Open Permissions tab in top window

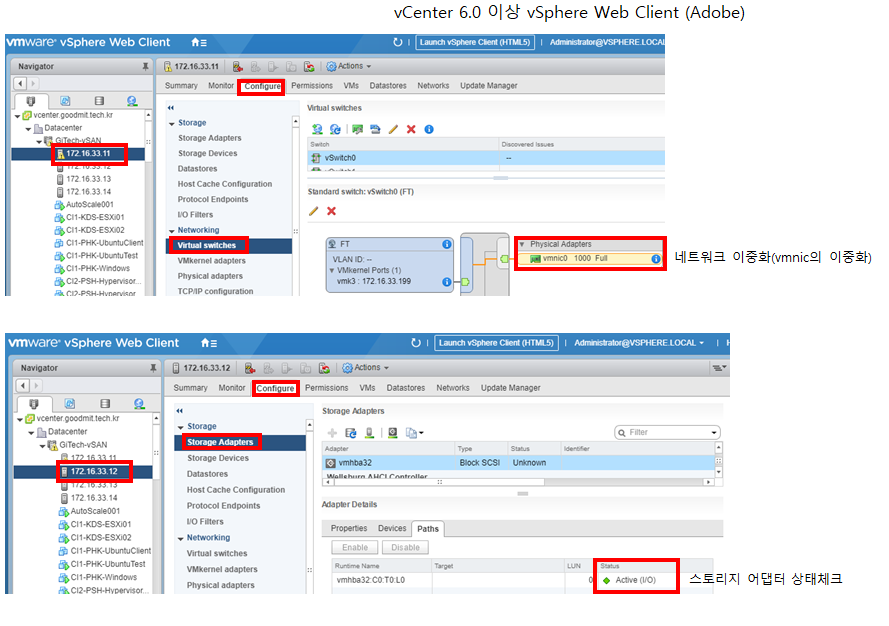[312, 86]
